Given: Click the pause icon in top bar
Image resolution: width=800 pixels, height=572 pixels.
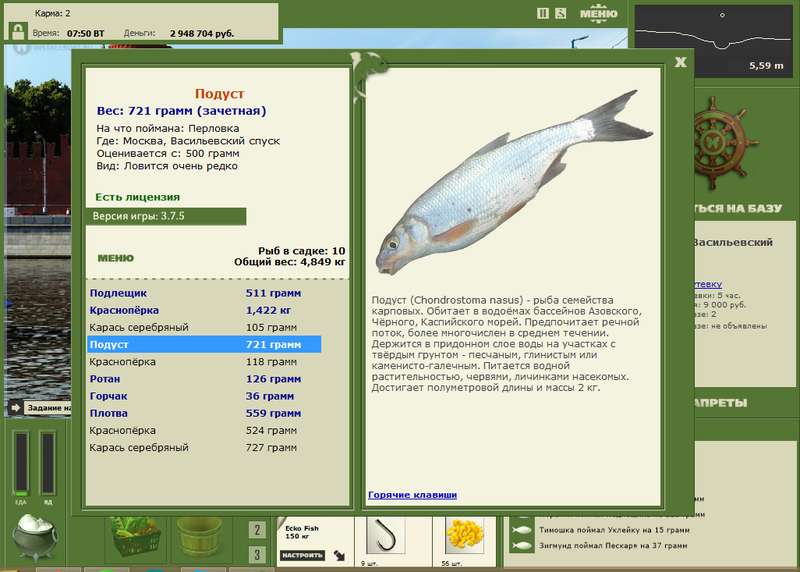Looking at the screenshot, I should point(543,14).
